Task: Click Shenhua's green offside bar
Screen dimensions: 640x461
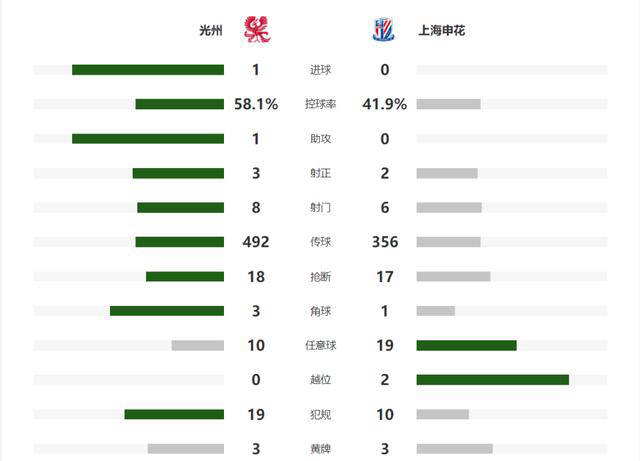Action: coord(493,380)
